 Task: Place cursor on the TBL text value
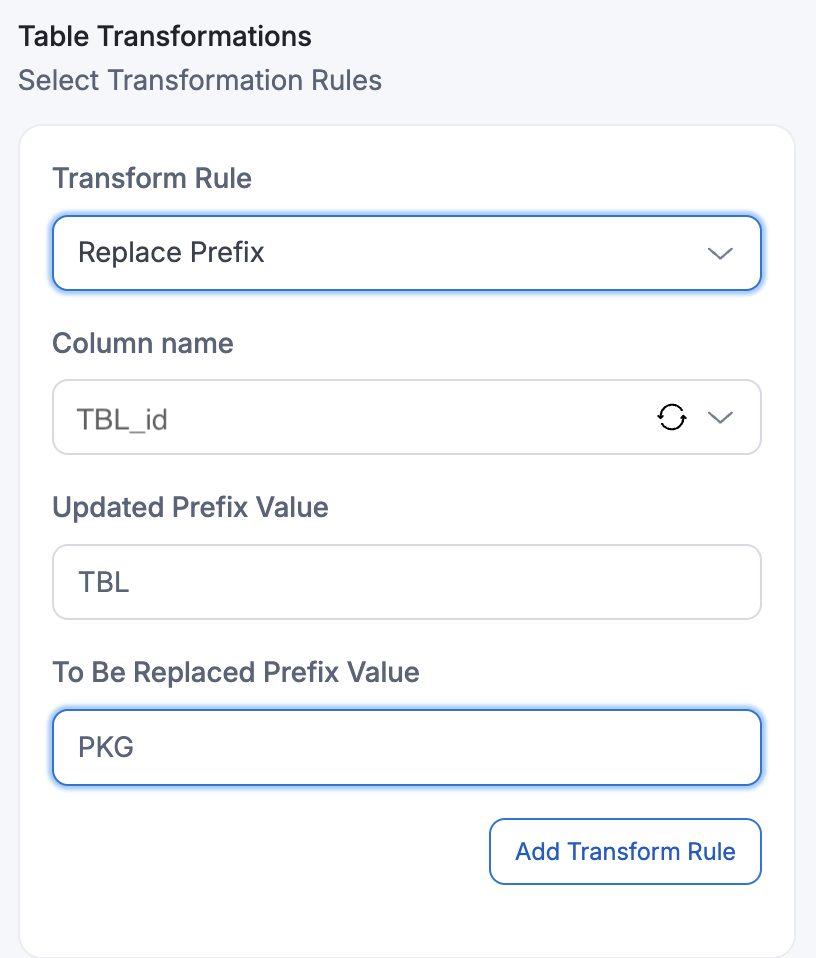pos(103,582)
